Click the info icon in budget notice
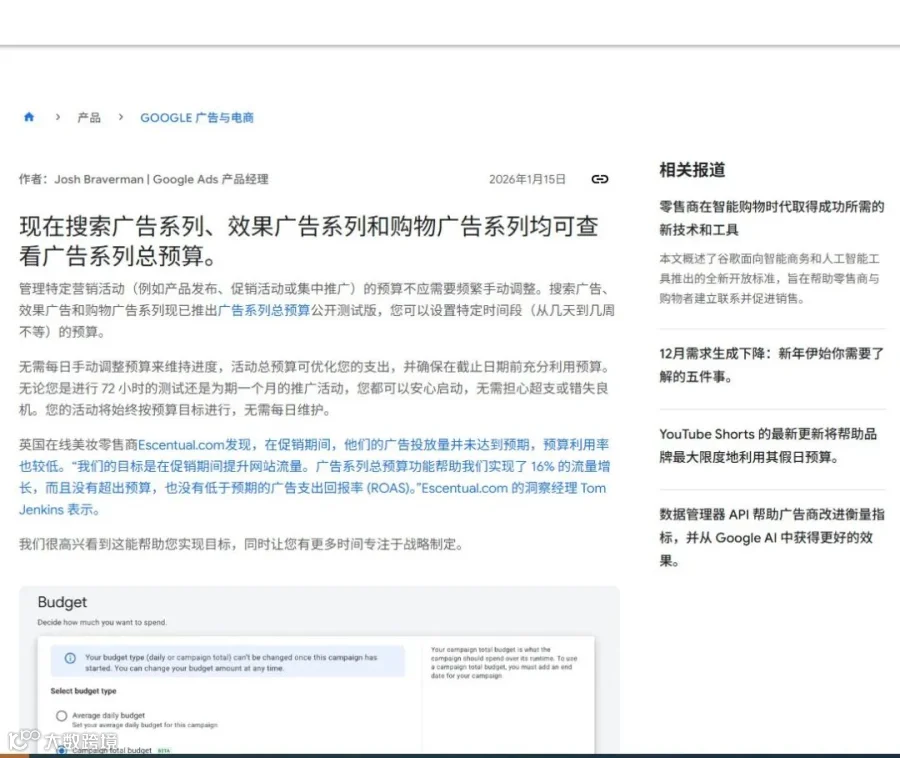Viewport: 900px width, 758px height. click(x=70, y=658)
